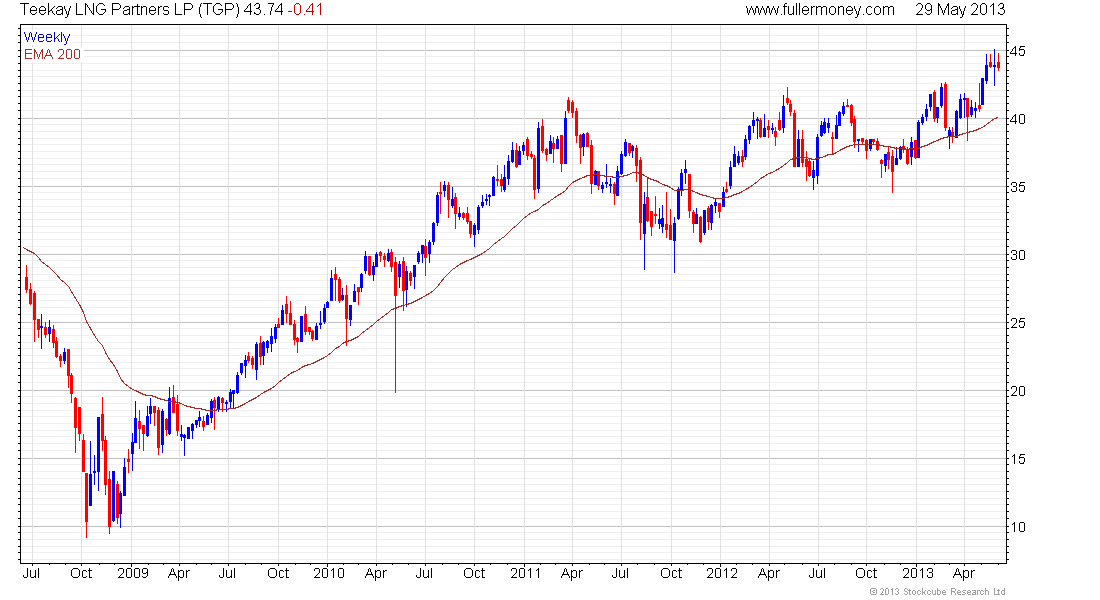The image size is (1100, 600).
Task: Open the www.fullermoney.com link text
Action: (x=819, y=10)
